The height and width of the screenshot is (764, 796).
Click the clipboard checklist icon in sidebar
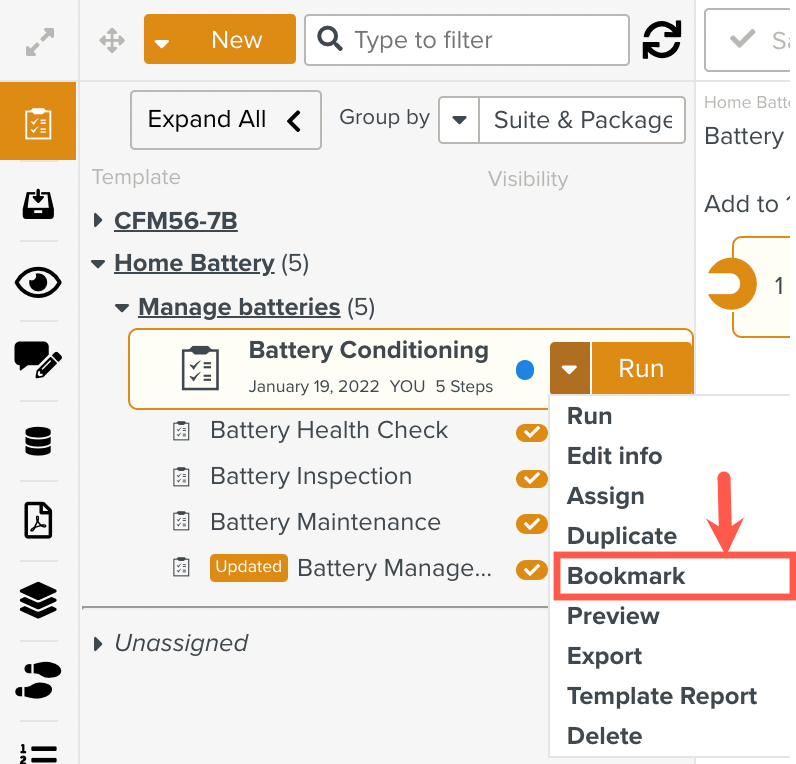(x=38, y=122)
